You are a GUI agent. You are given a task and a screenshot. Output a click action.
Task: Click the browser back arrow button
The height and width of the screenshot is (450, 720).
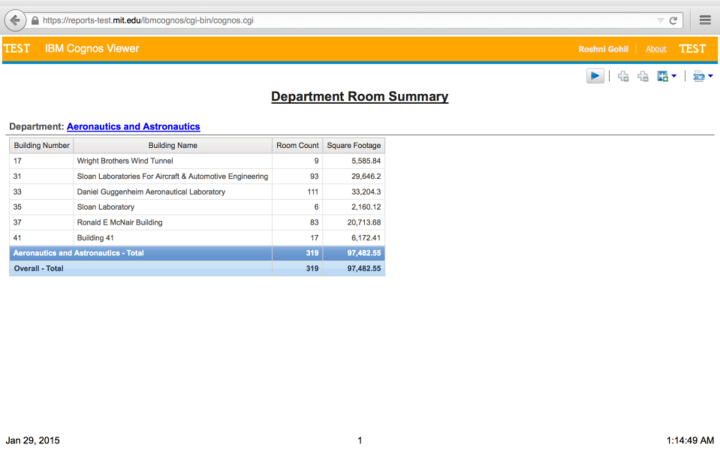click(16, 20)
